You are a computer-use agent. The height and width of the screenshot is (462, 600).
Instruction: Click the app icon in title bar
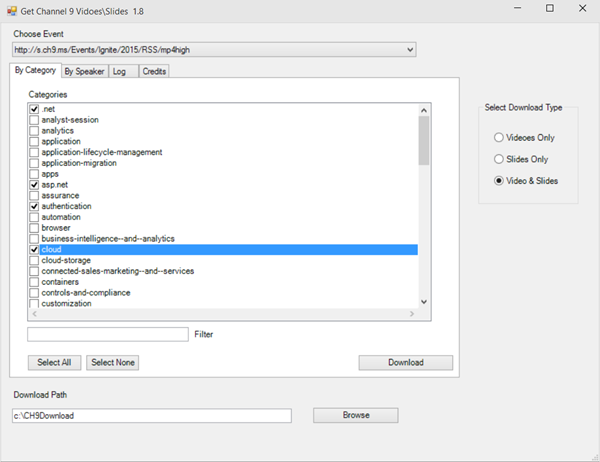click(x=10, y=8)
